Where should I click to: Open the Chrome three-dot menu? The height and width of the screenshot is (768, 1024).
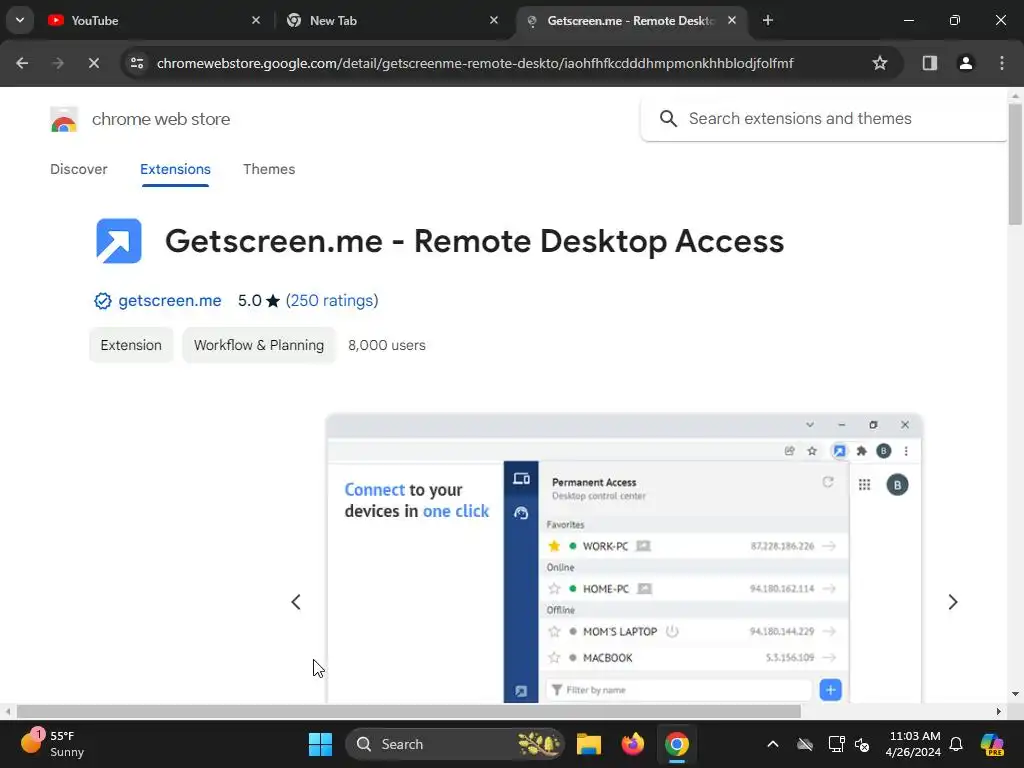pyautogui.click(x=1002, y=63)
